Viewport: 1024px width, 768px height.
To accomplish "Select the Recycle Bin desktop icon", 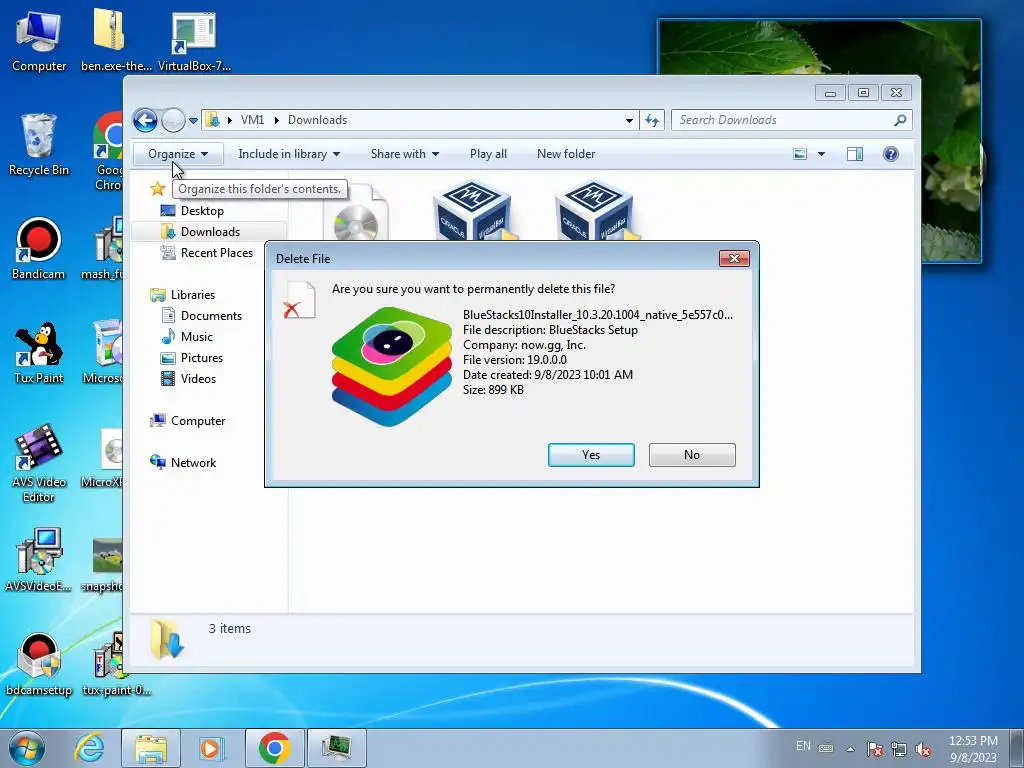I will tap(39, 146).
